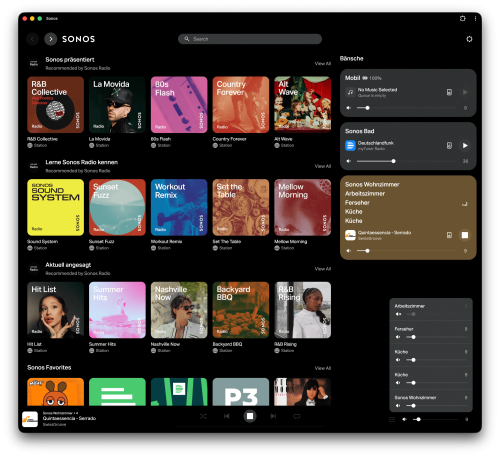Open the Nashville Now station tile
This screenshot has width=500, height=457.
[179, 310]
